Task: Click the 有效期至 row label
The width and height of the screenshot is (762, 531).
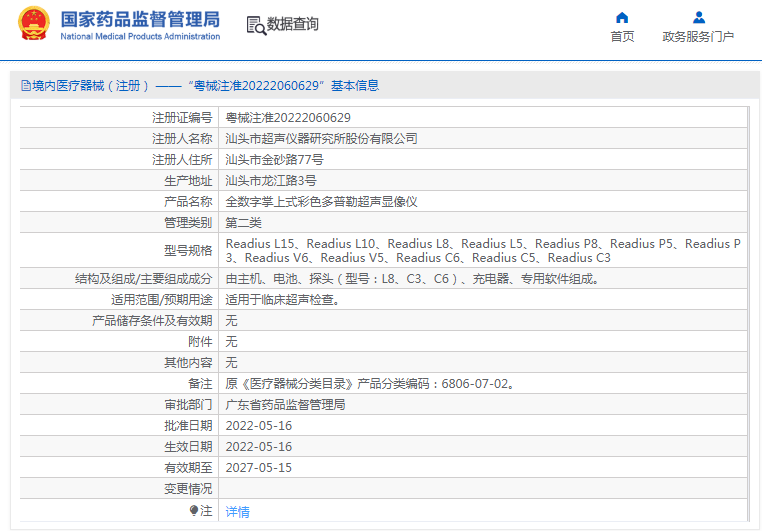Action: click(x=188, y=467)
